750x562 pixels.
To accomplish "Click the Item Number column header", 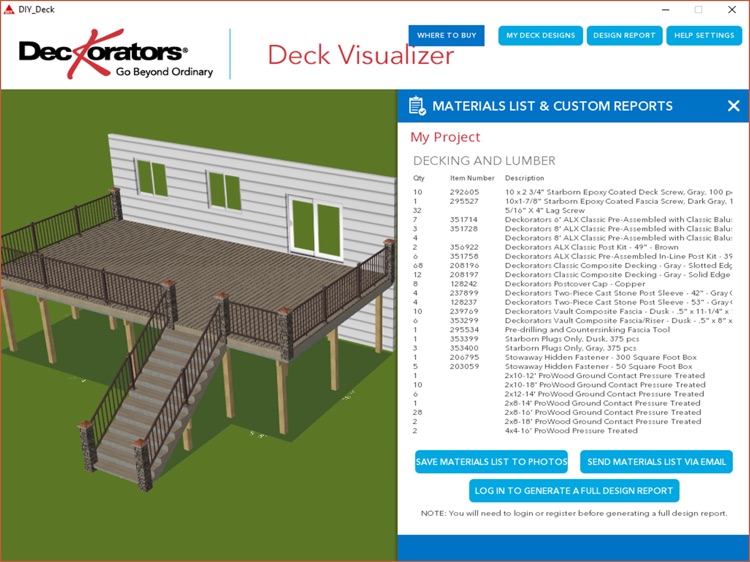I will [x=472, y=178].
